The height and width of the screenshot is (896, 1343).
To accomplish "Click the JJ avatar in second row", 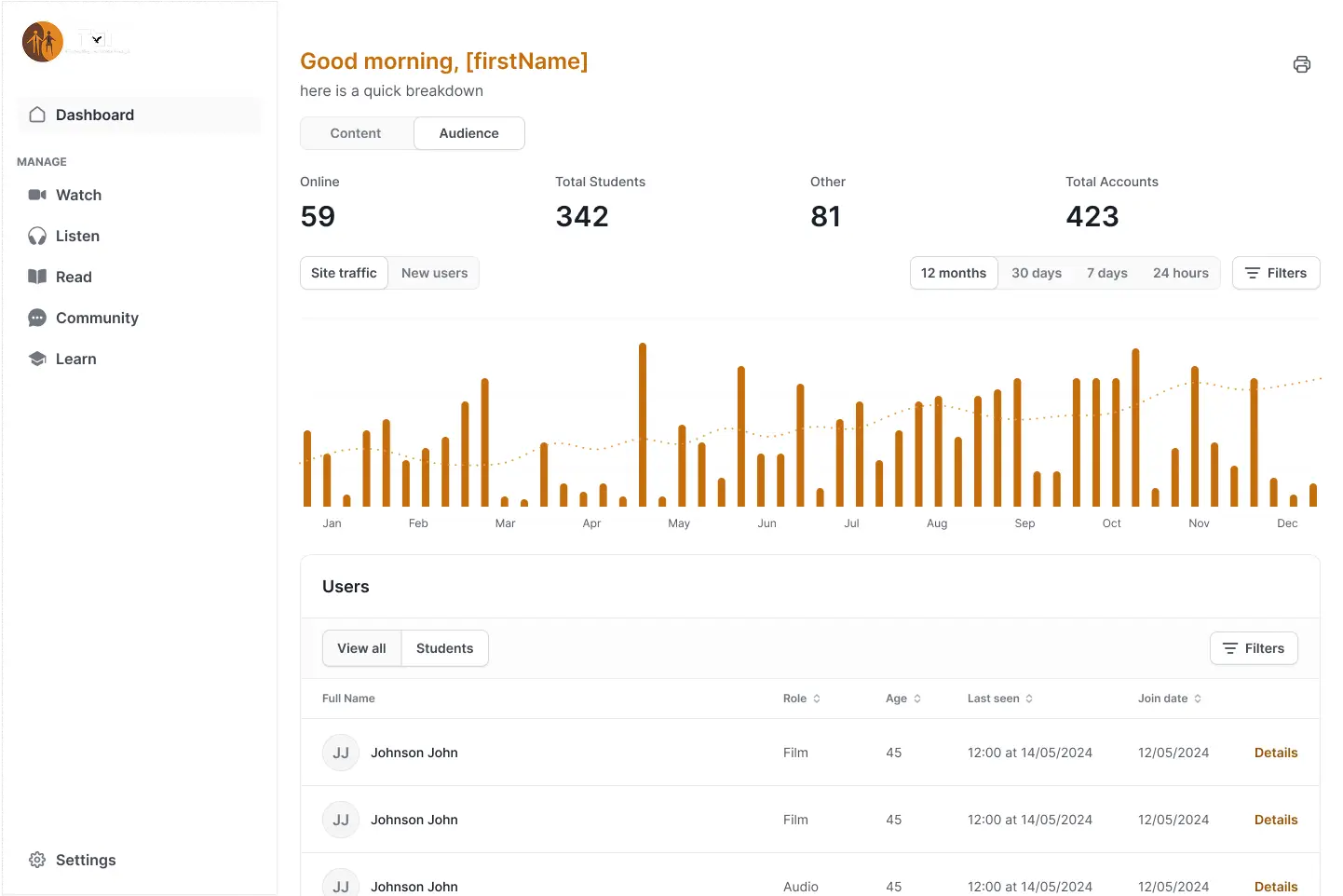I will tap(341, 820).
